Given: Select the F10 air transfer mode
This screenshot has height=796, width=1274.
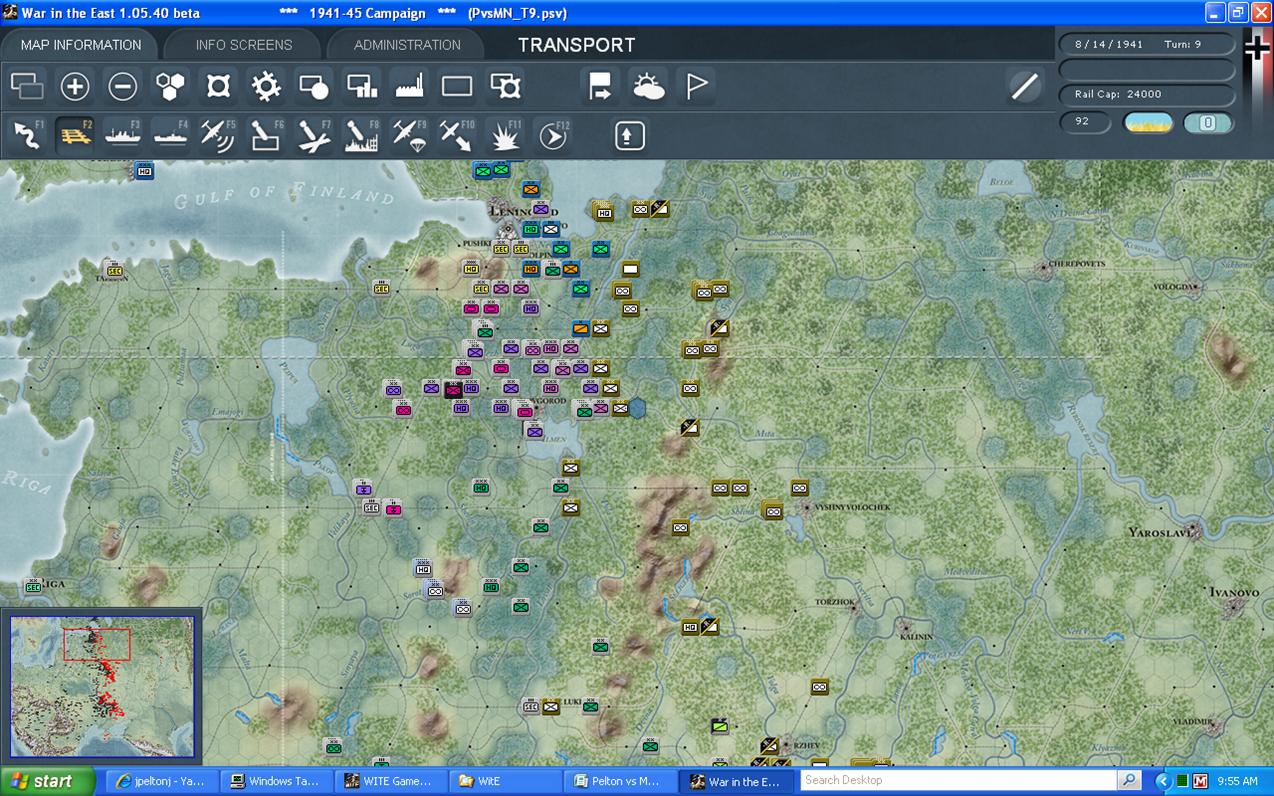Looking at the screenshot, I should point(457,135).
